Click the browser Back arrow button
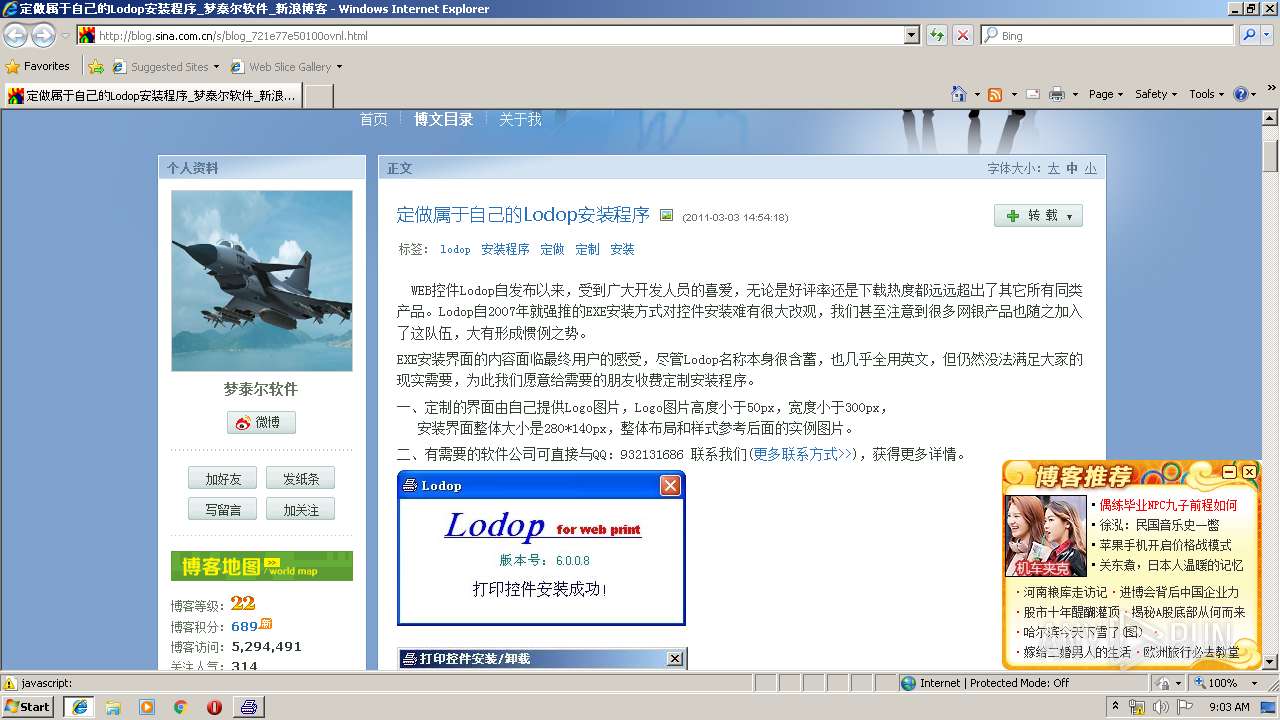Image resolution: width=1280 pixels, height=720 pixels. pos(15,35)
